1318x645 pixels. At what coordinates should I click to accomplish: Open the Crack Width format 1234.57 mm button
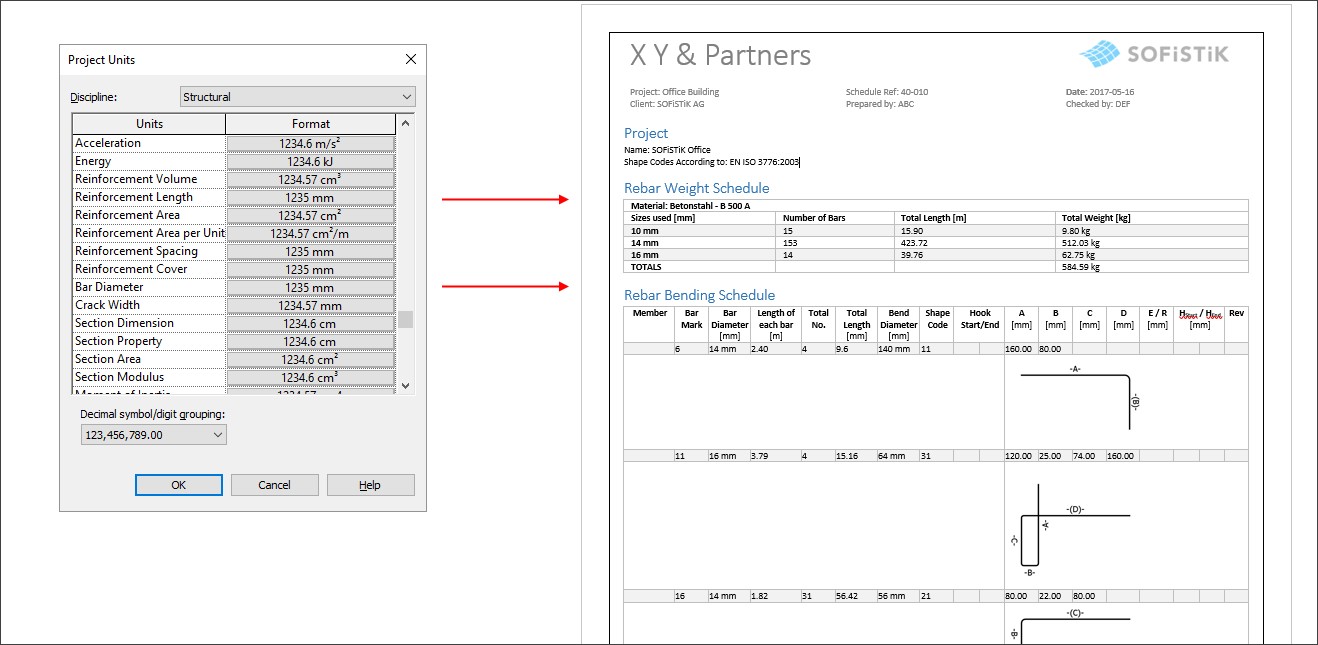(311, 305)
